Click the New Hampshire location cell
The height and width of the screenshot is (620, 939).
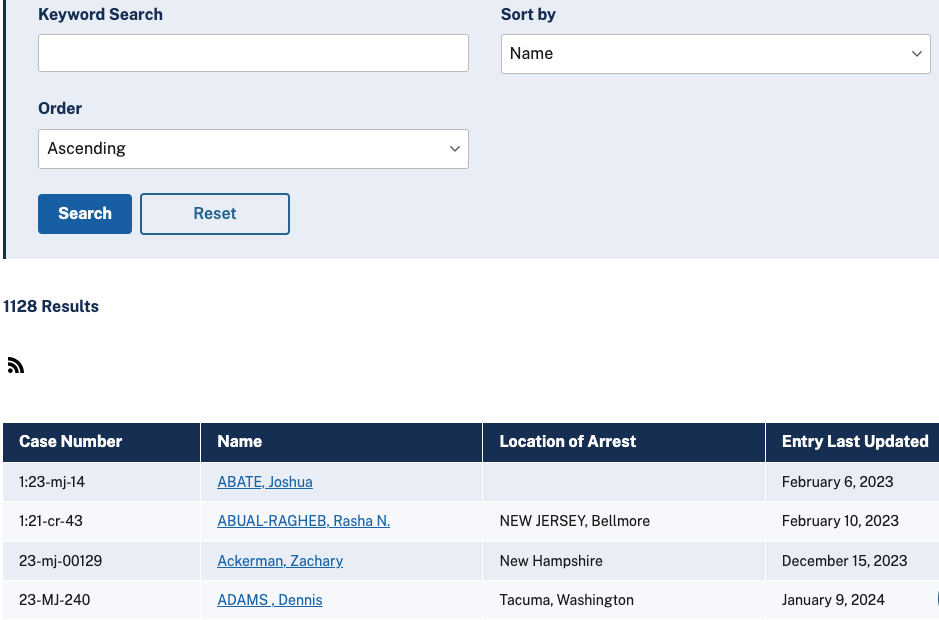(x=624, y=561)
